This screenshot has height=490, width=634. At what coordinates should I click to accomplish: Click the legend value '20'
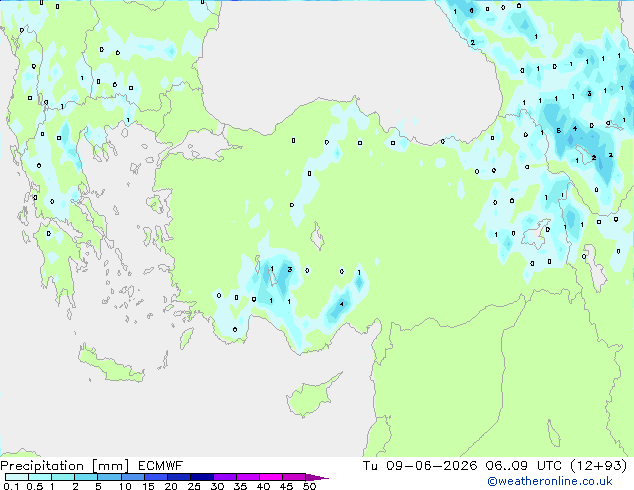tap(171, 486)
